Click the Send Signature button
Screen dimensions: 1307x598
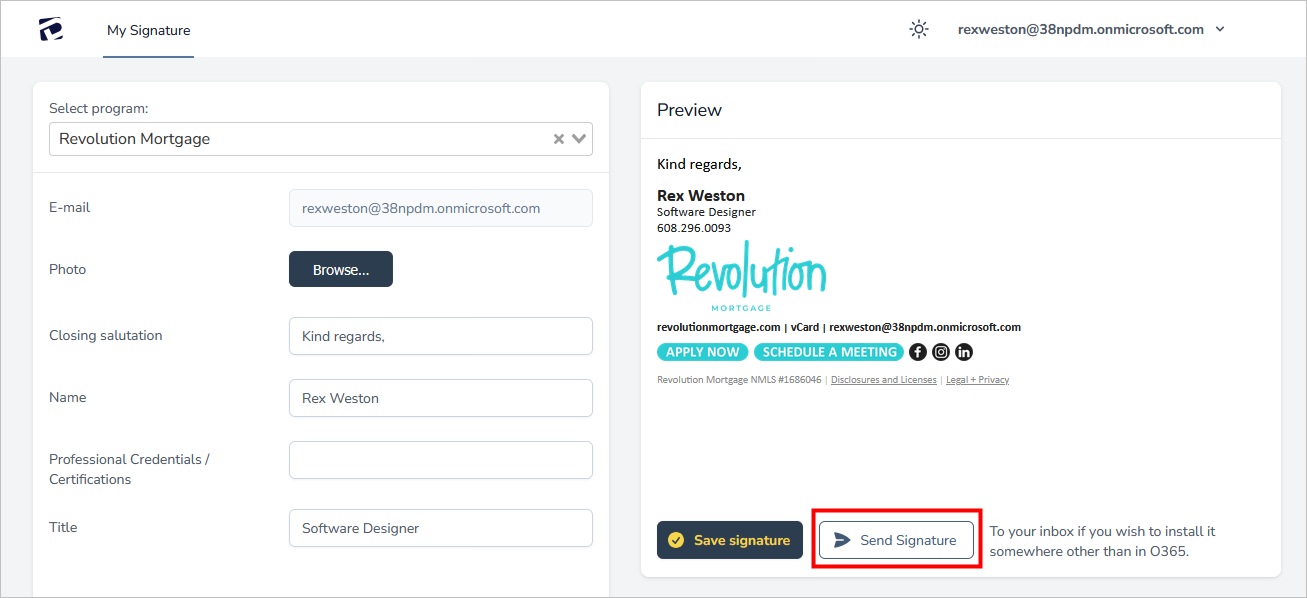point(896,540)
